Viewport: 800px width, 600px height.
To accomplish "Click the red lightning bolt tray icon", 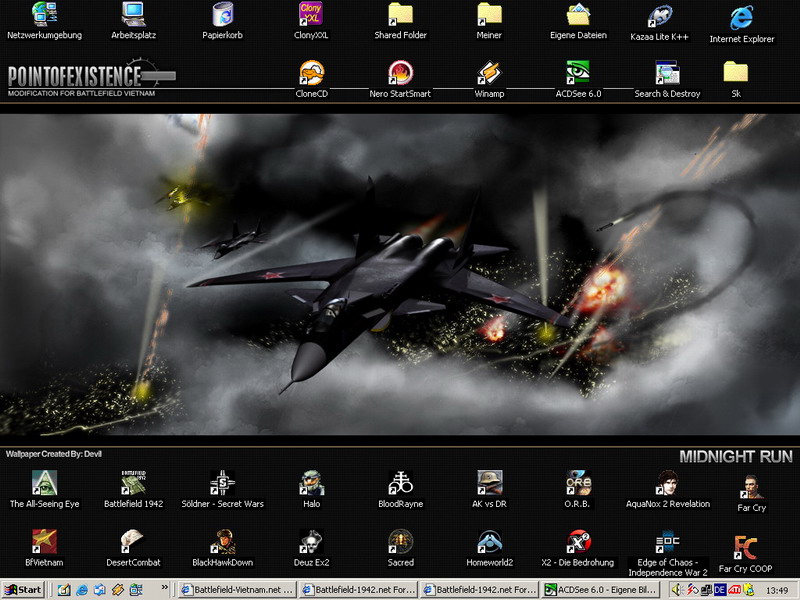I will click(692, 590).
